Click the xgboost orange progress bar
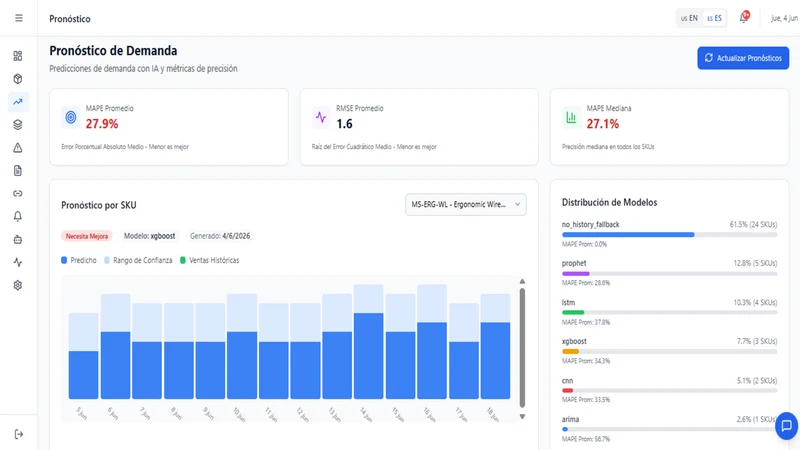Screen dimensions: 800x450 [669, 352]
